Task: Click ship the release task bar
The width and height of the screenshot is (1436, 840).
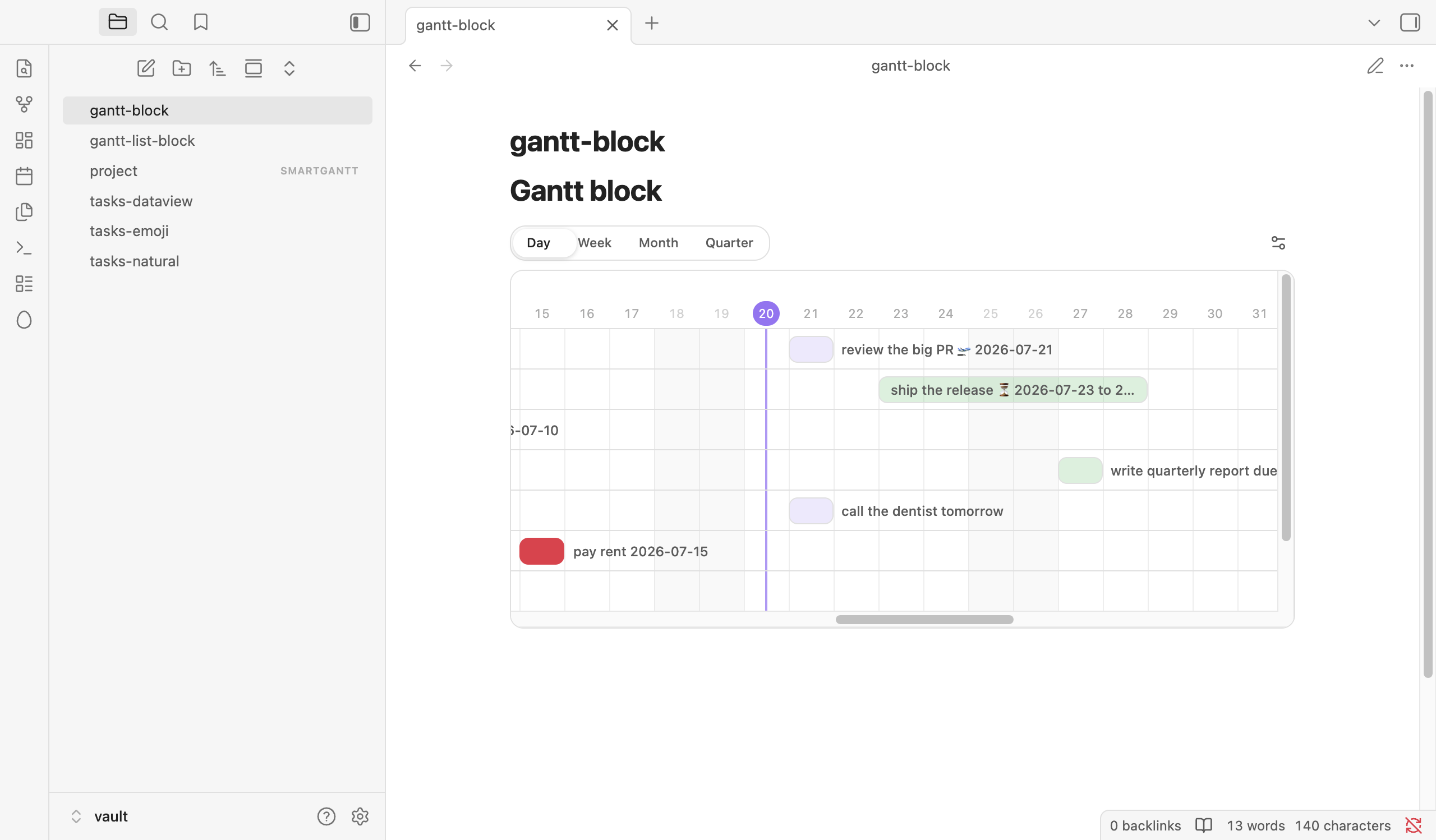Action: click(1012, 390)
